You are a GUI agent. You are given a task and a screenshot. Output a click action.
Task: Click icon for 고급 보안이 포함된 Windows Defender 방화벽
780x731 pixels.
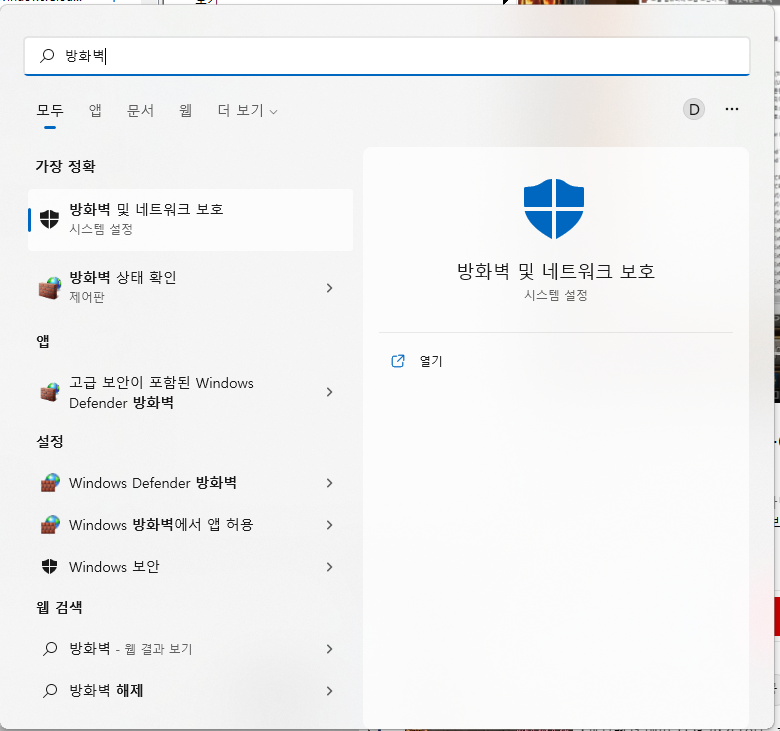pos(50,392)
